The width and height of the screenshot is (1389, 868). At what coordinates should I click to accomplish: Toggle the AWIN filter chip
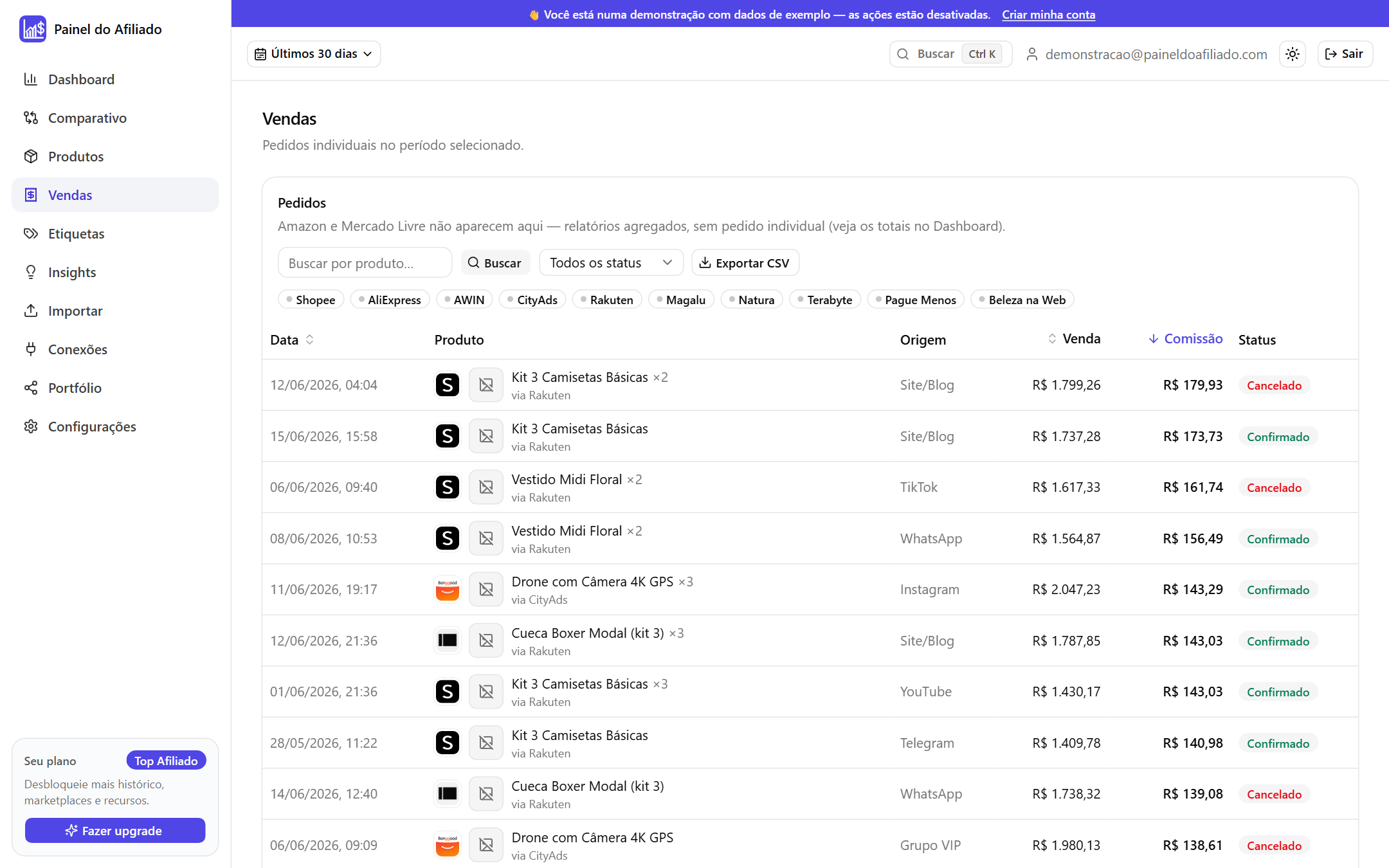pyautogui.click(x=464, y=300)
